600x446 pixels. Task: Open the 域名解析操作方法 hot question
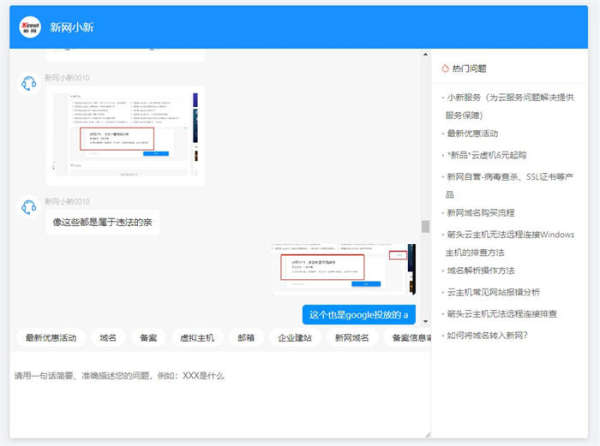click(481, 270)
